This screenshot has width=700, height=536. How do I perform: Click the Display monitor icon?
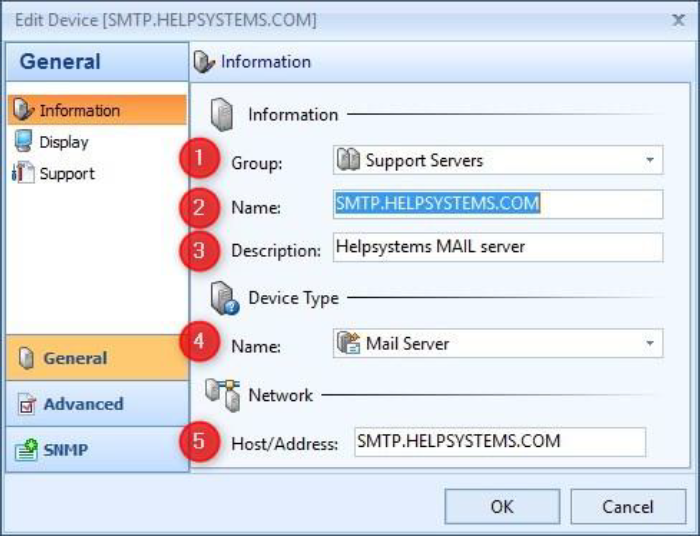pyautogui.click(x=23, y=142)
